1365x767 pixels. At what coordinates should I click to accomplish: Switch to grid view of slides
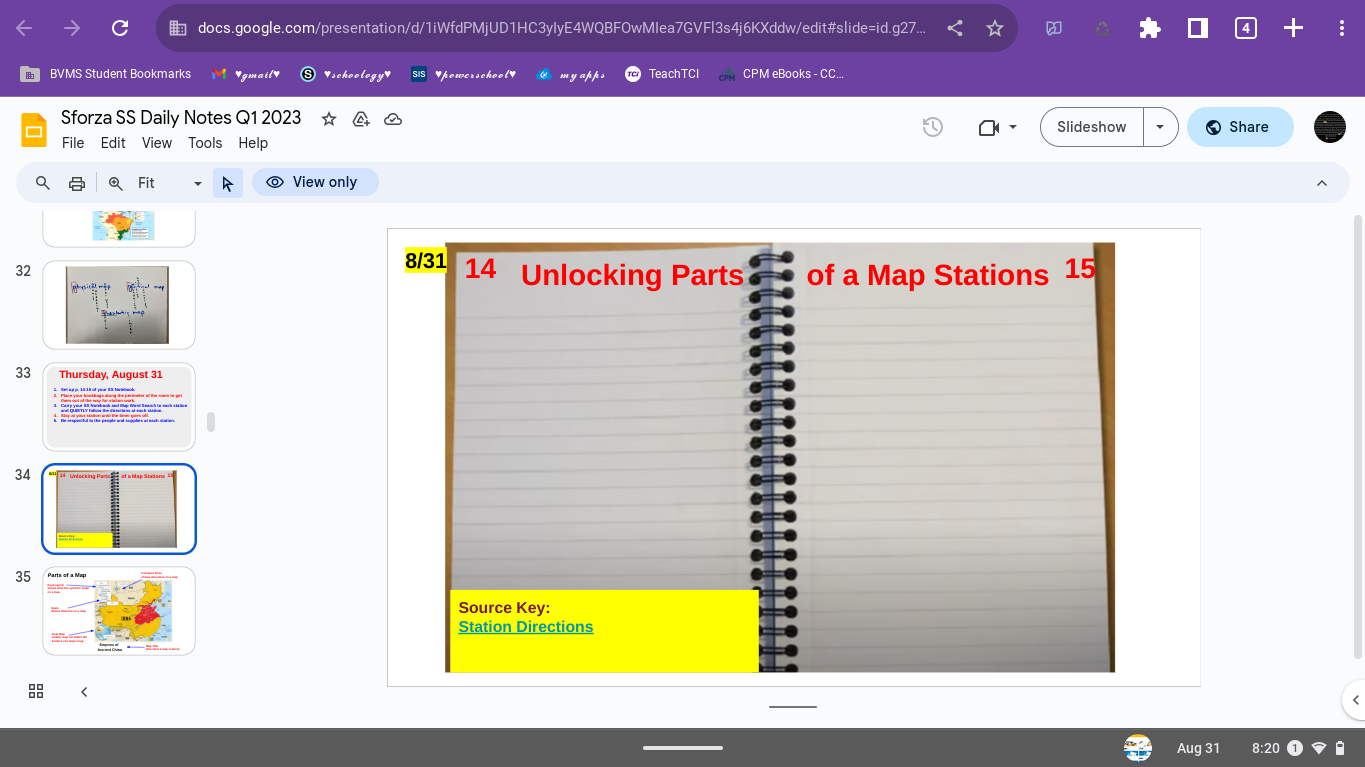tap(36, 691)
